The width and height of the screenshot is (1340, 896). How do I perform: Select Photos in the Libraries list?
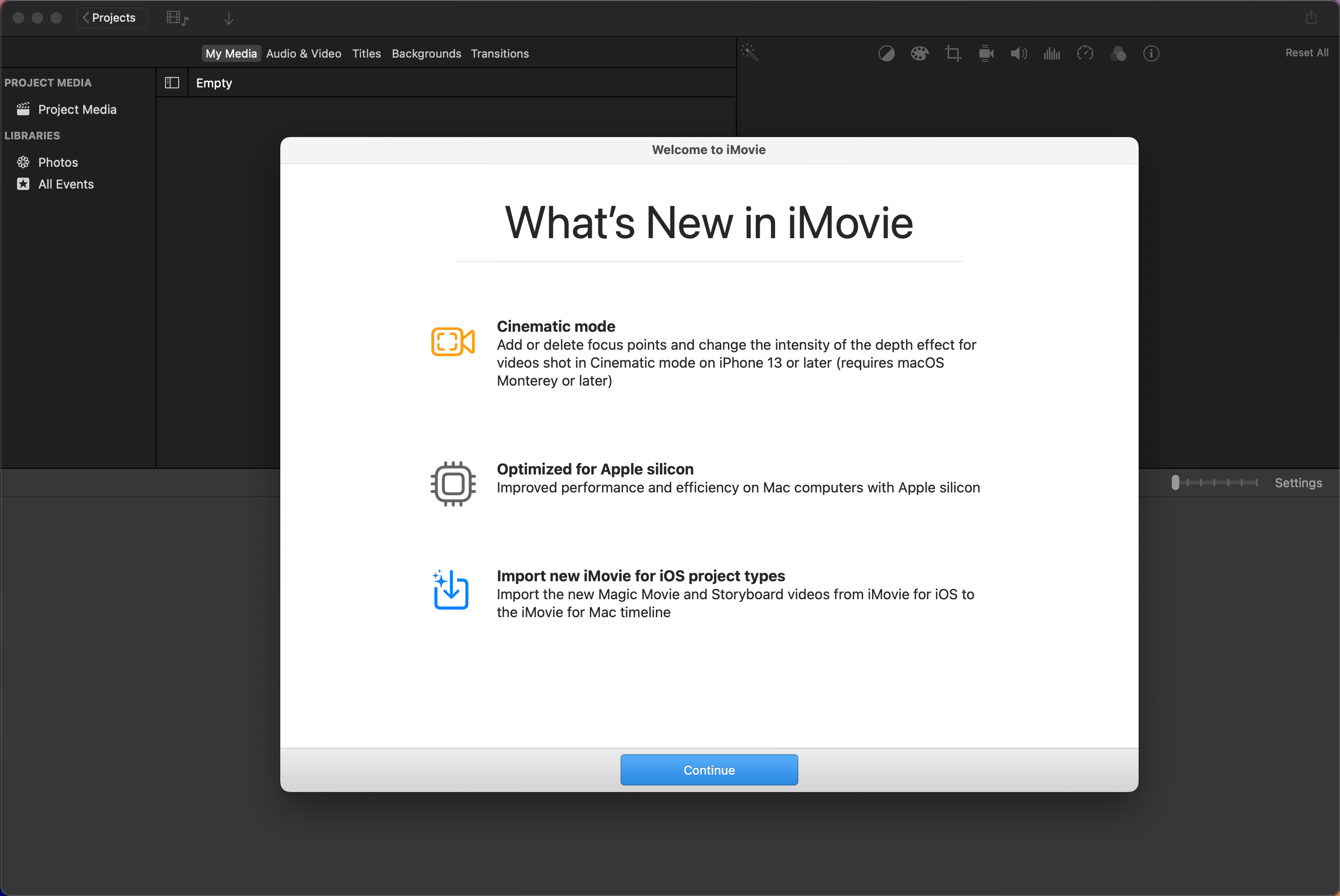pos(58,162)
